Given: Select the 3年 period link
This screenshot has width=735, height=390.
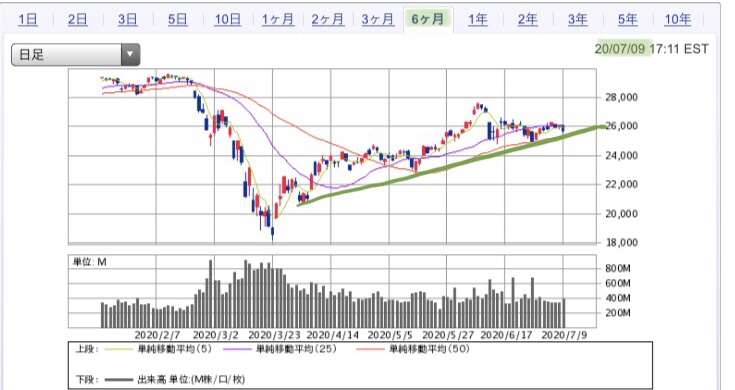Looking at the screenshot, I should click(x=578, y=19).
